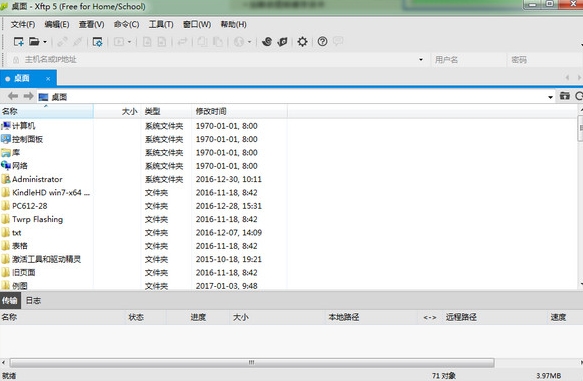
Task: Click the globe encoding toolbar icon
Action: (239, 42)
